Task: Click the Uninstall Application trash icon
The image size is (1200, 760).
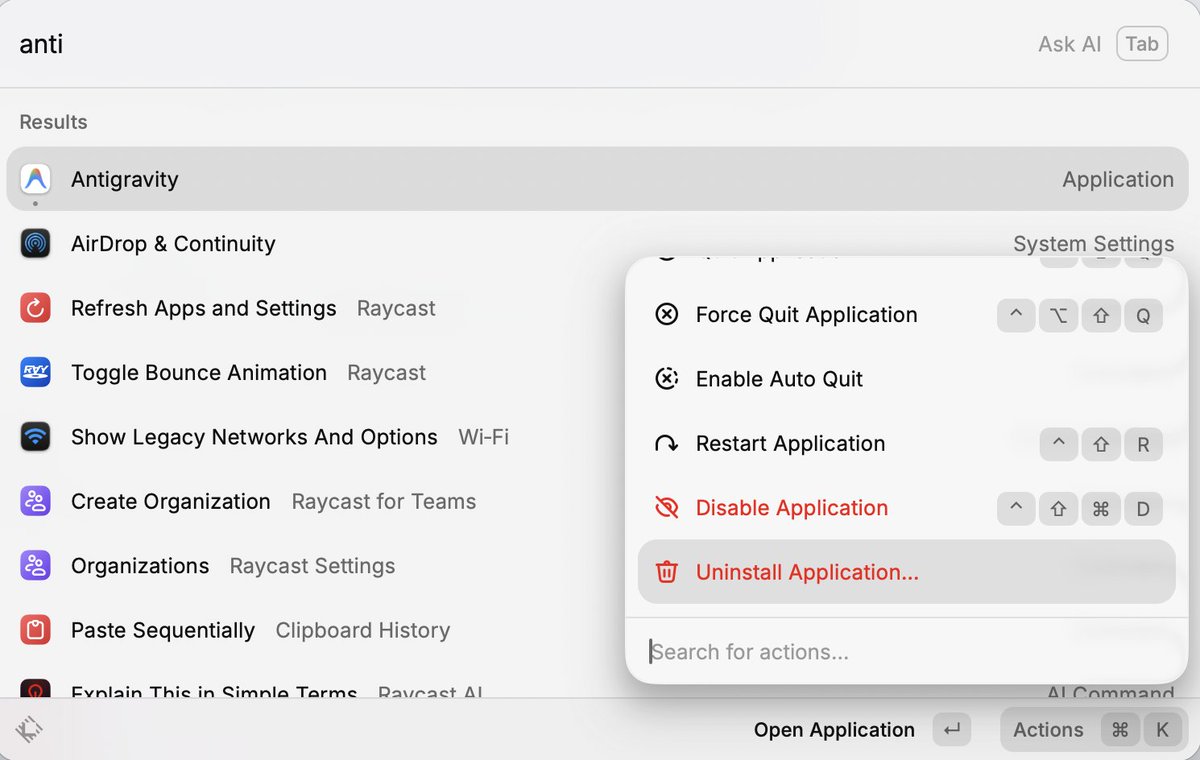Action: click(x=666, y=572)
